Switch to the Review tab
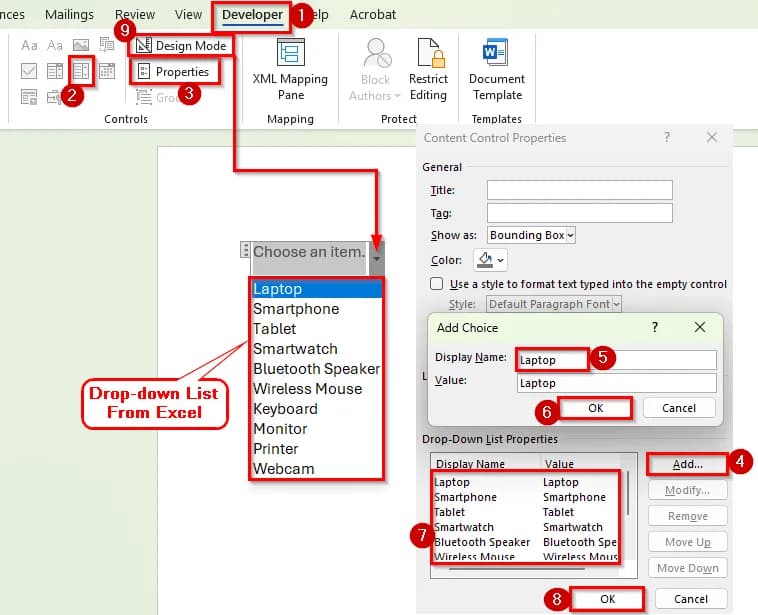 [x=135, y=15]
